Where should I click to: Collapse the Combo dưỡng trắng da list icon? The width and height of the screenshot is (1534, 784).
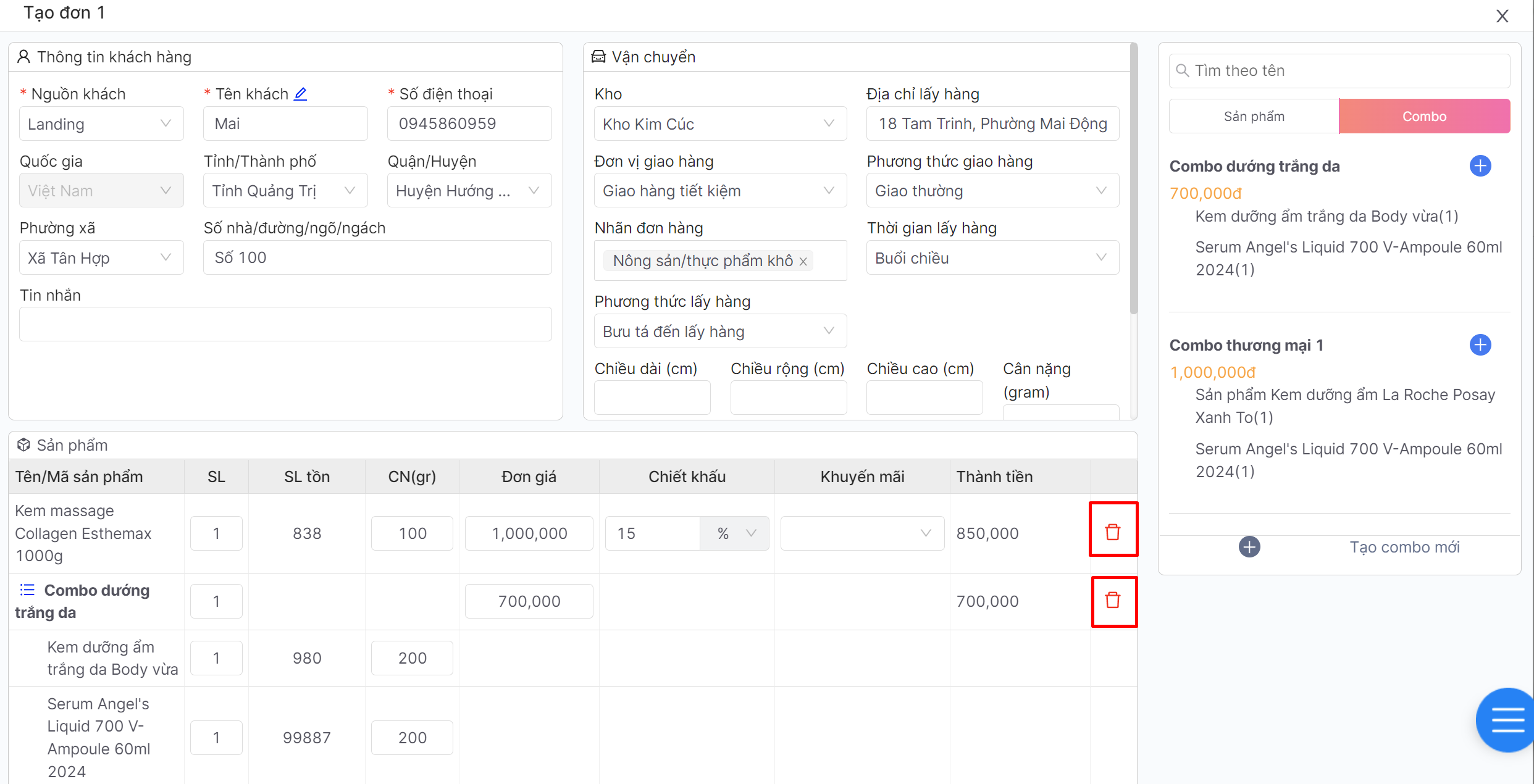click(27, 590)
